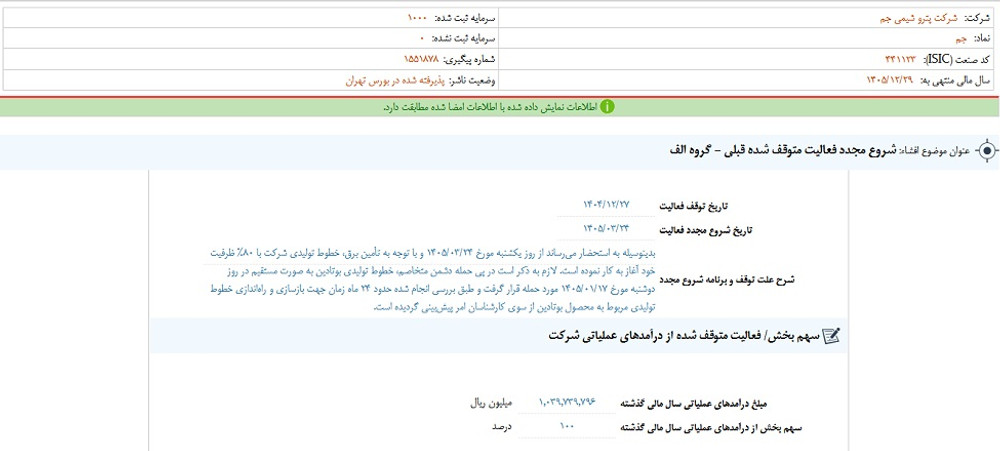Click the label سال مالی منتهی به

click(955, 80)
